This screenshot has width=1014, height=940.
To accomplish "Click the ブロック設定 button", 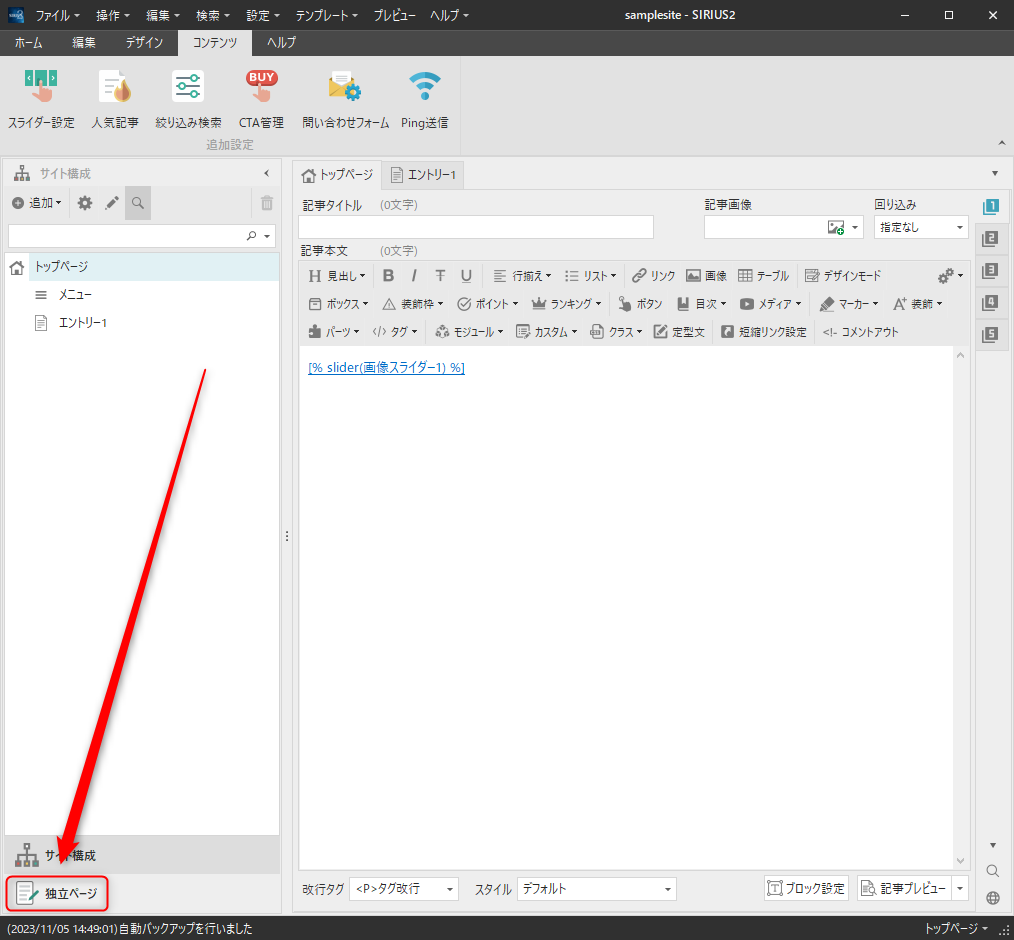I will point(806,888).
